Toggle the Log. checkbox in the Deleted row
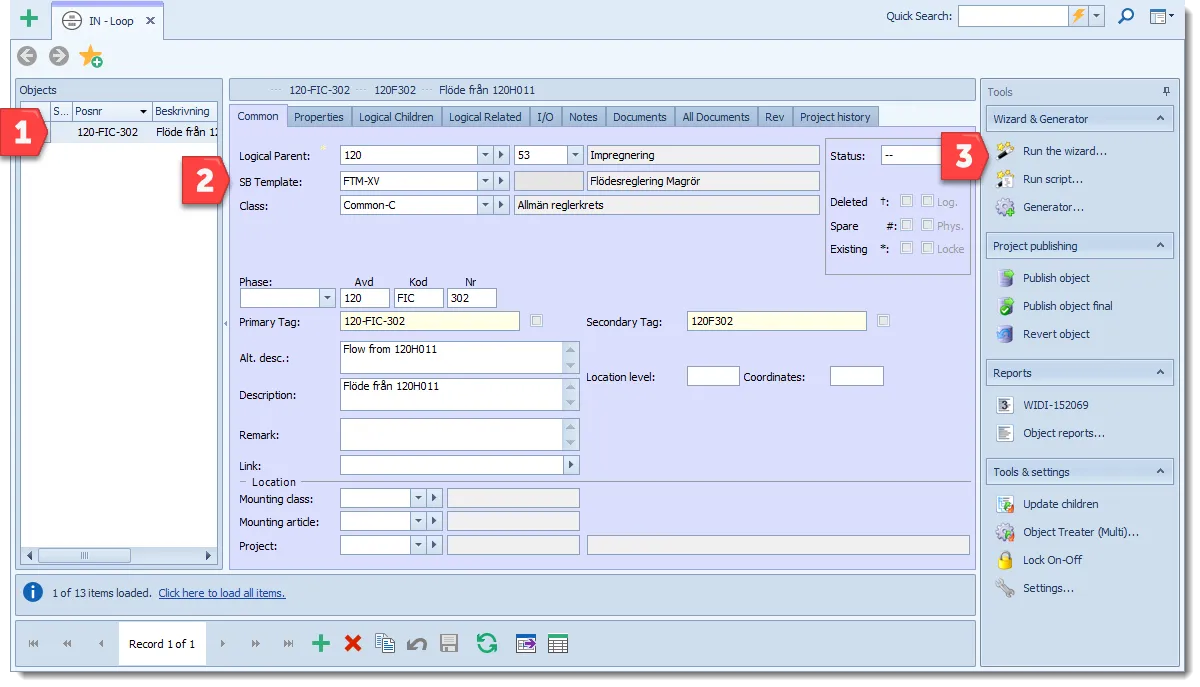Image resolution: width=1200 pixels, height=687 pixels. [927, 201]
